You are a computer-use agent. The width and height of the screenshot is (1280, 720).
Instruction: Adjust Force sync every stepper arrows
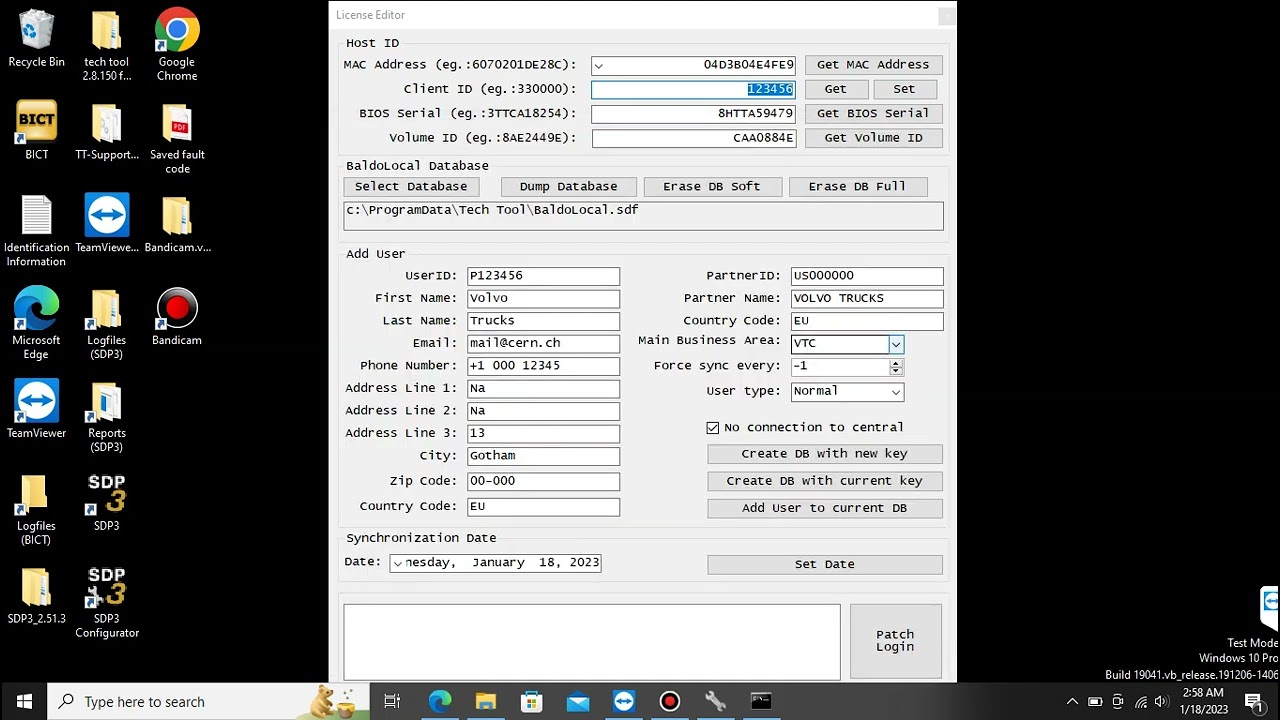pyautogui.click(x=896, y=367)
